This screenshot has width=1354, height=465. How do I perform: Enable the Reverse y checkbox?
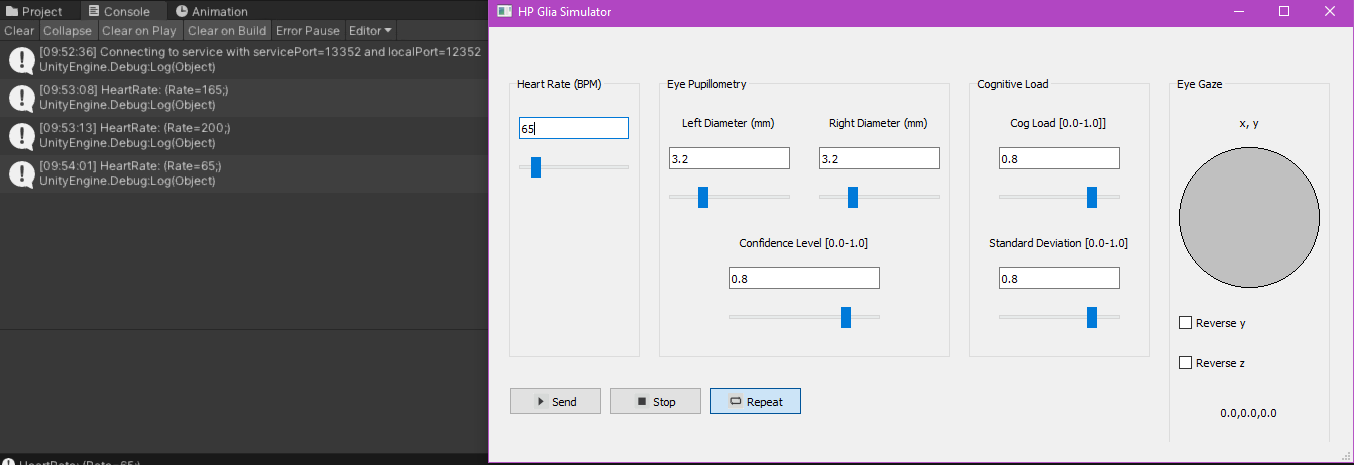point(1186,323)
